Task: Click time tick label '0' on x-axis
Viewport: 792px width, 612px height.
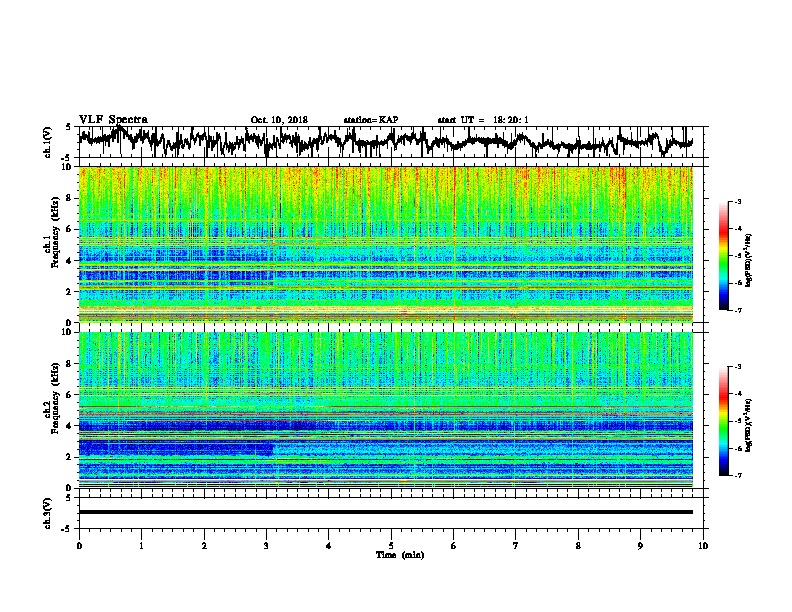Action: pos(79,546)
